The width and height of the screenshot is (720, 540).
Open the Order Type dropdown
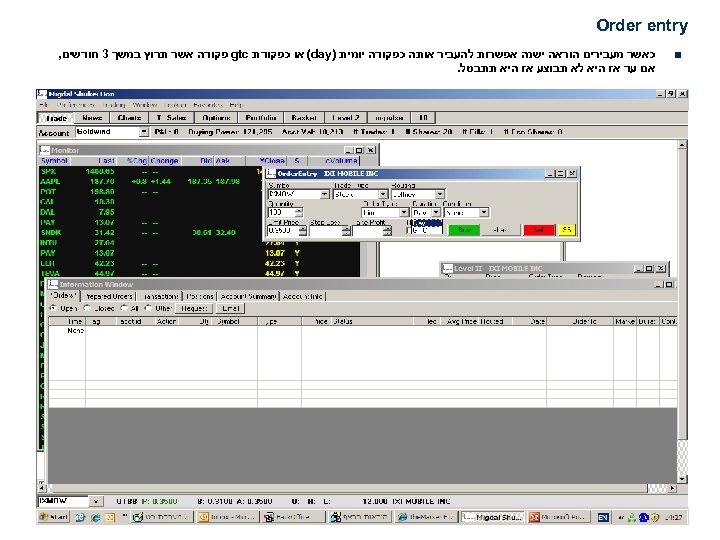404,213
